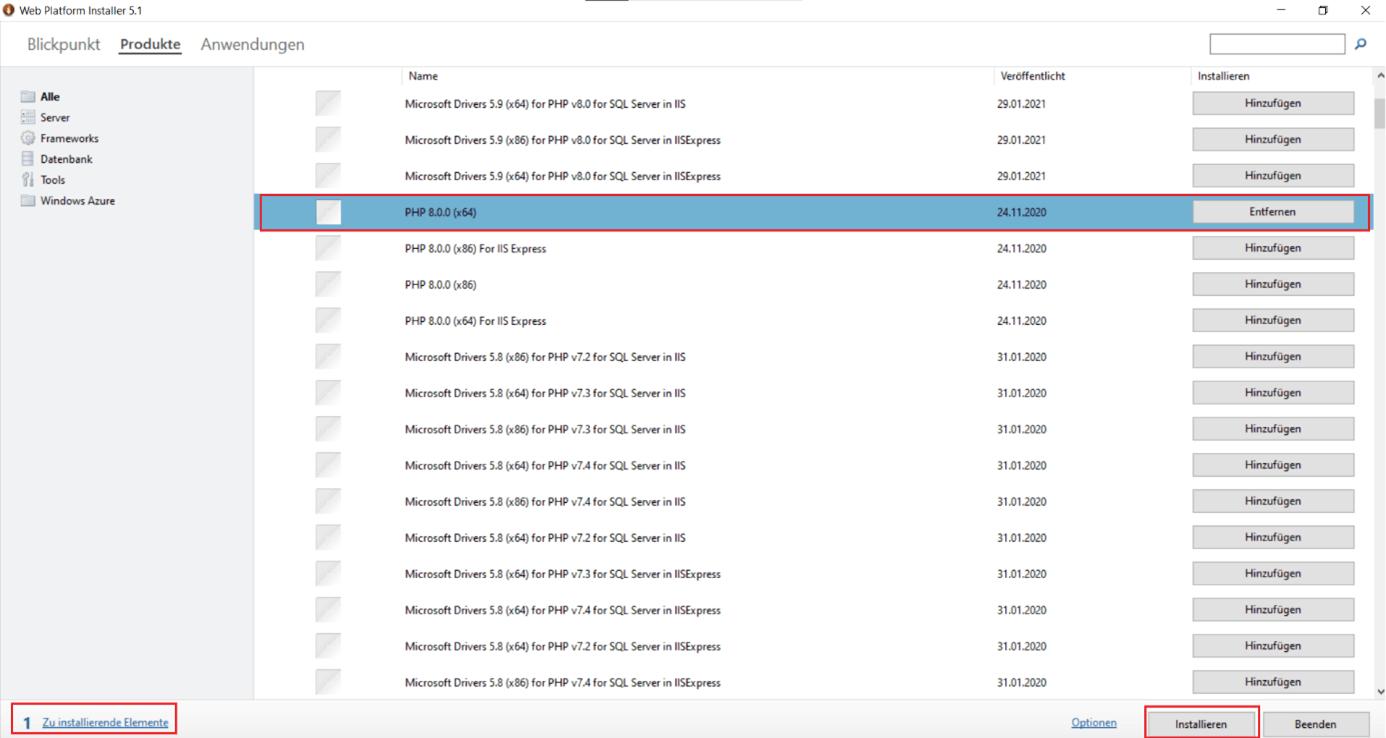Click the Web Platform Installer title bar icon
The width and height of the screenshot is (1386, 738).
(x=9, y=10)
